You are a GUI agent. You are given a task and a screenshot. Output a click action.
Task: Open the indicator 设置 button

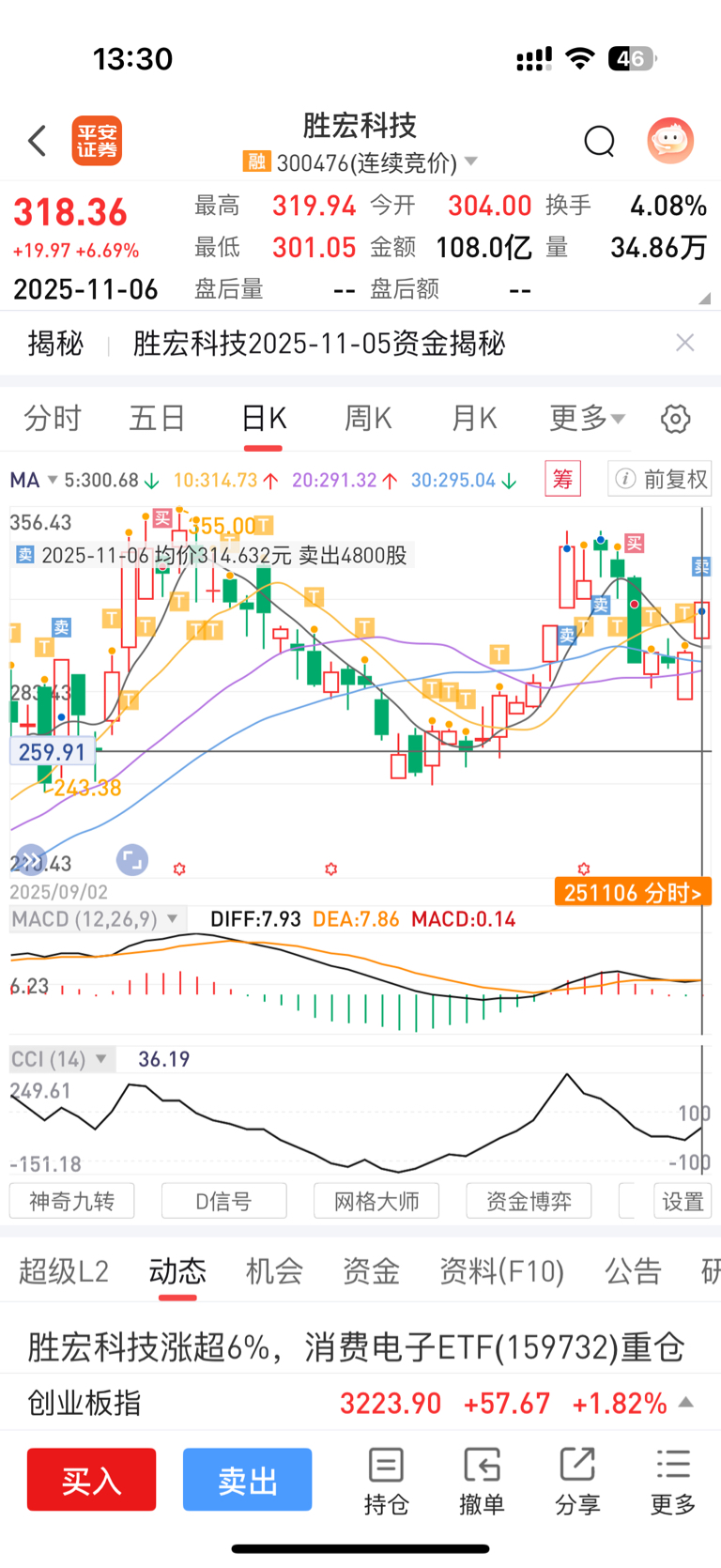click(x=683, y=1201)
